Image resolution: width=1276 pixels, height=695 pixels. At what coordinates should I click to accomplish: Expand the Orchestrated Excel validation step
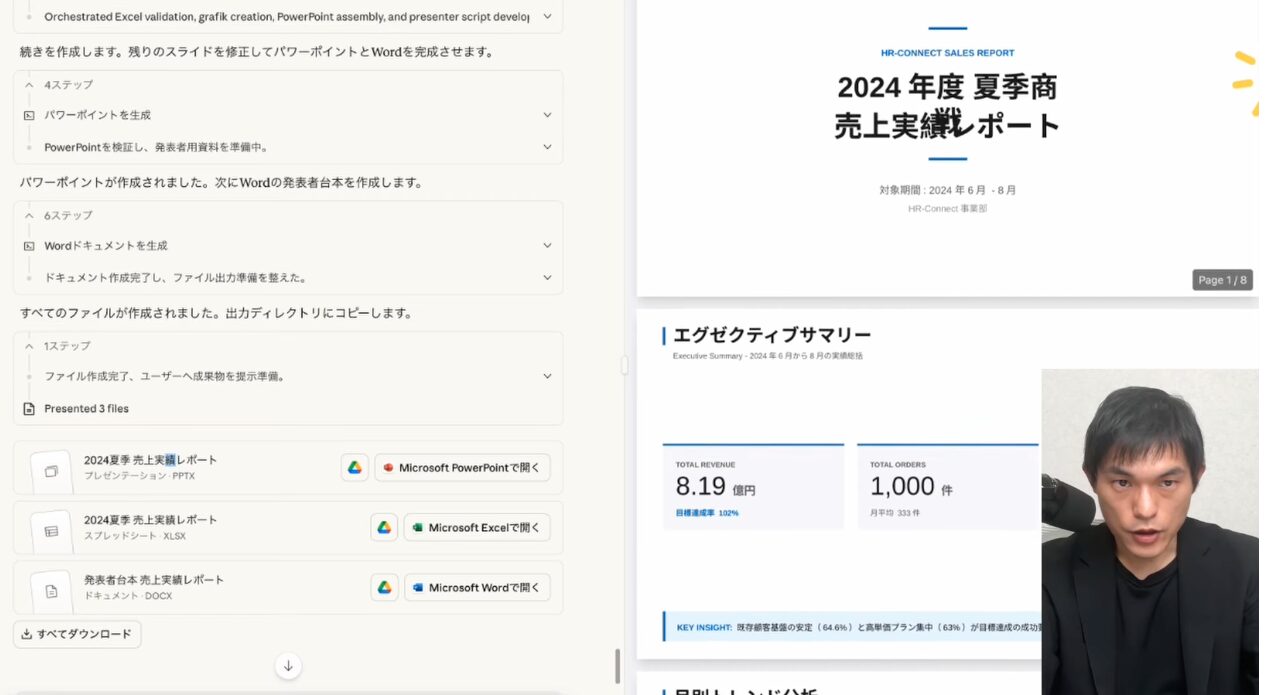click(x=547, y=17)
